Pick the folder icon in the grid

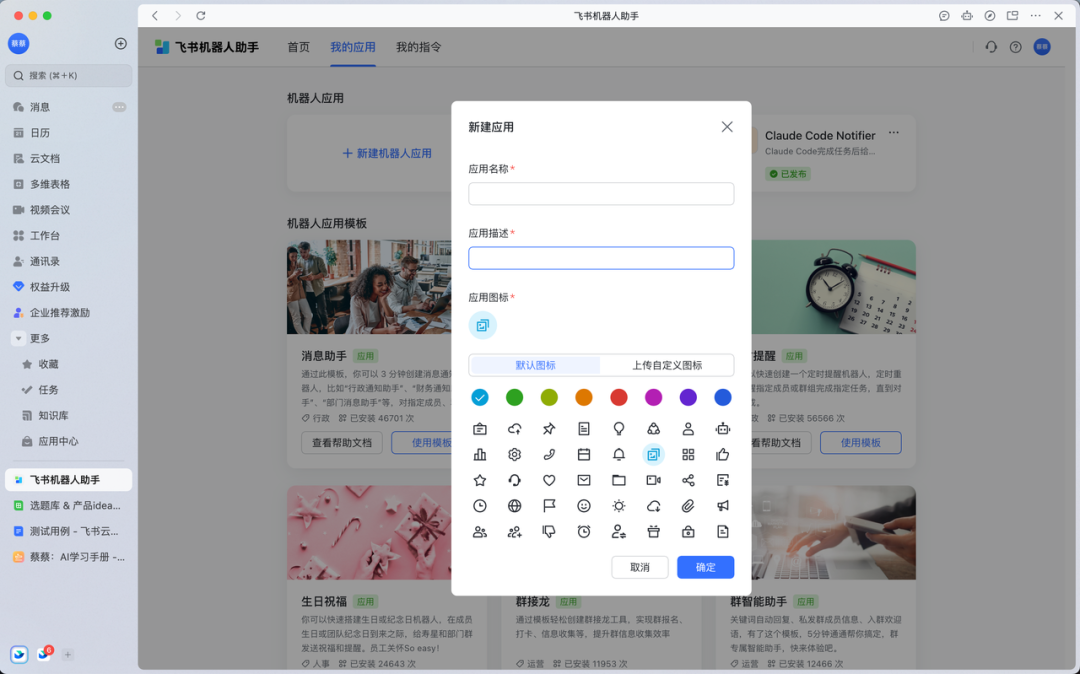pos(619,480)
